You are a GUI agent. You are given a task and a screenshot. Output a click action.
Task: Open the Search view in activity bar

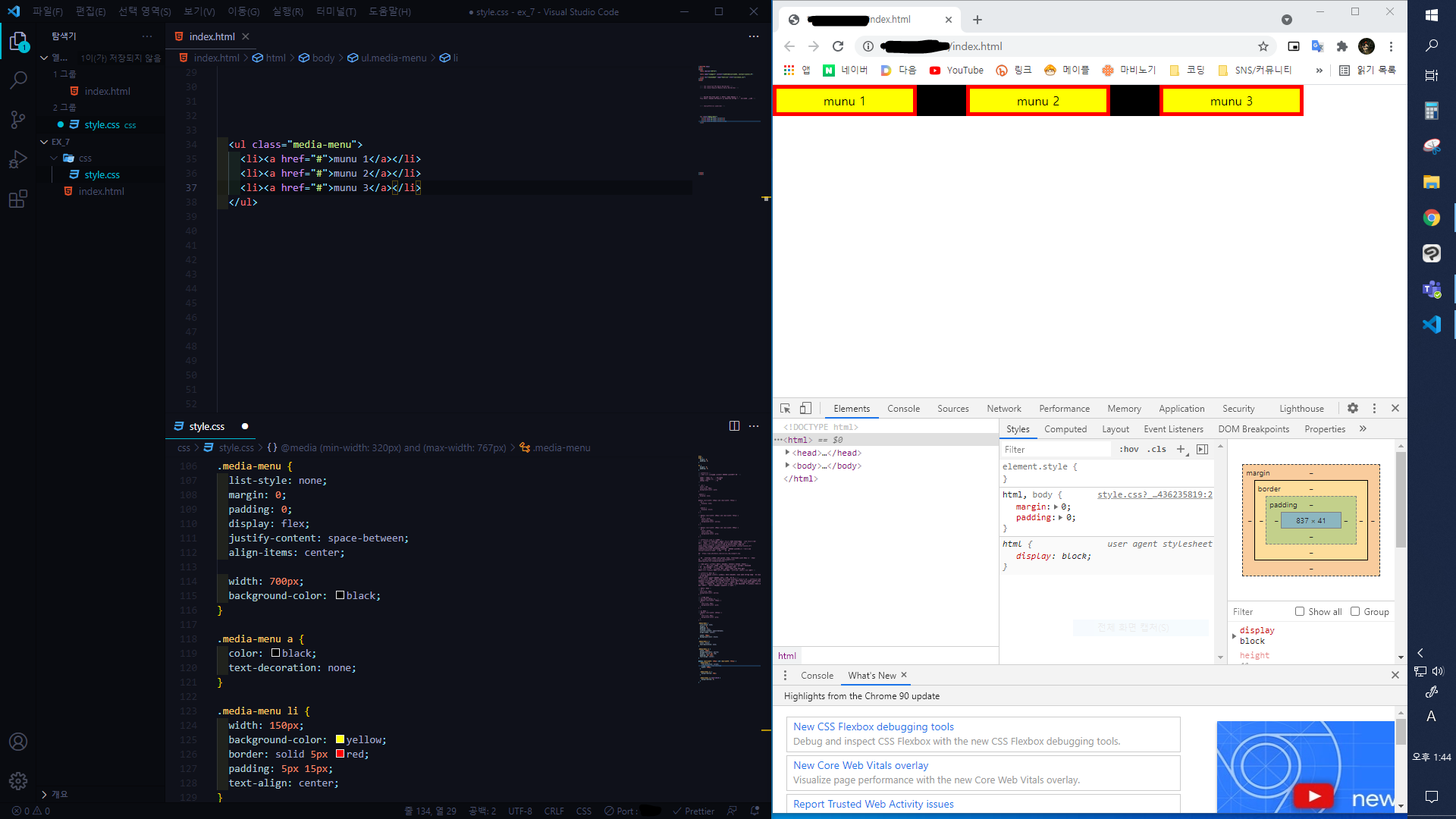[18, 80]
